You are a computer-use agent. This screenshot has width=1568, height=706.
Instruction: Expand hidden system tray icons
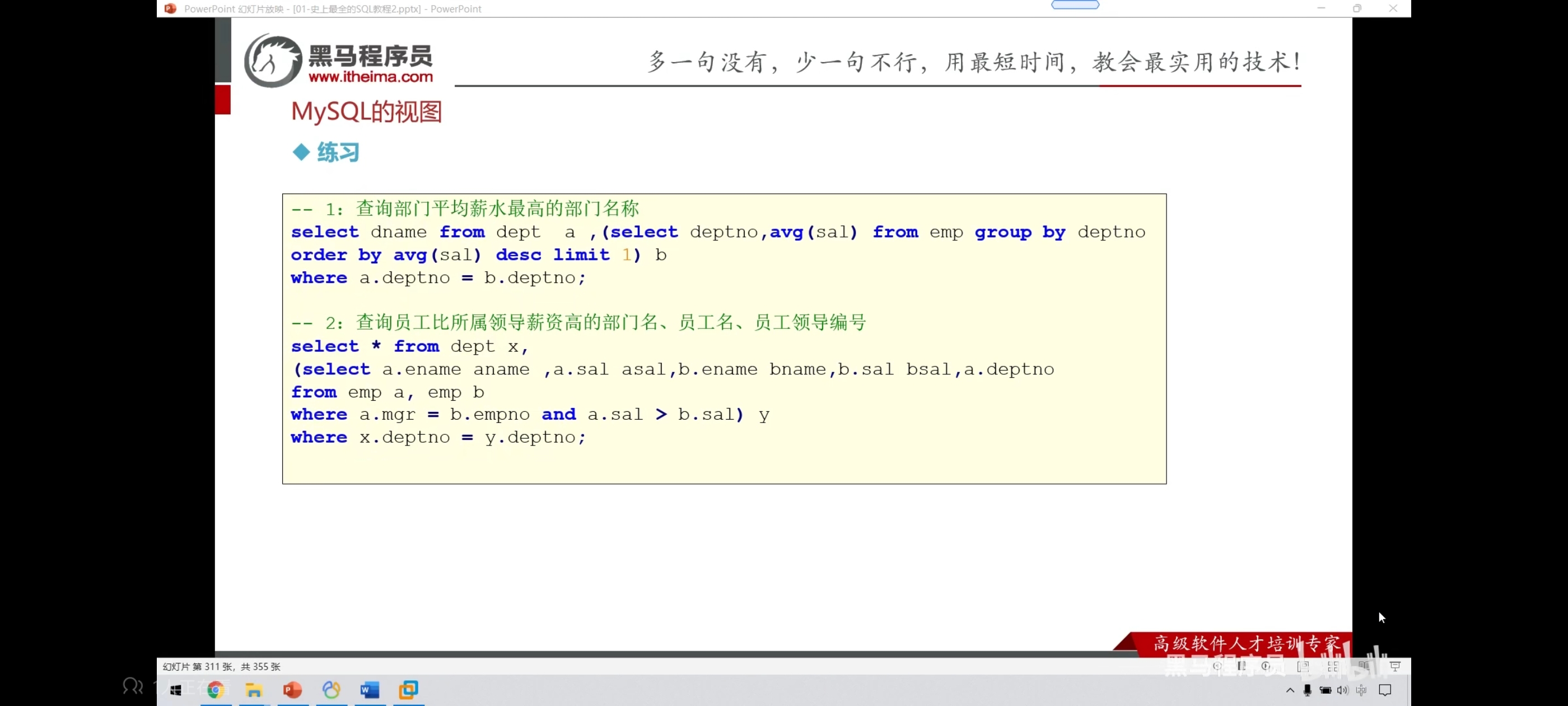click(1290, 690)
